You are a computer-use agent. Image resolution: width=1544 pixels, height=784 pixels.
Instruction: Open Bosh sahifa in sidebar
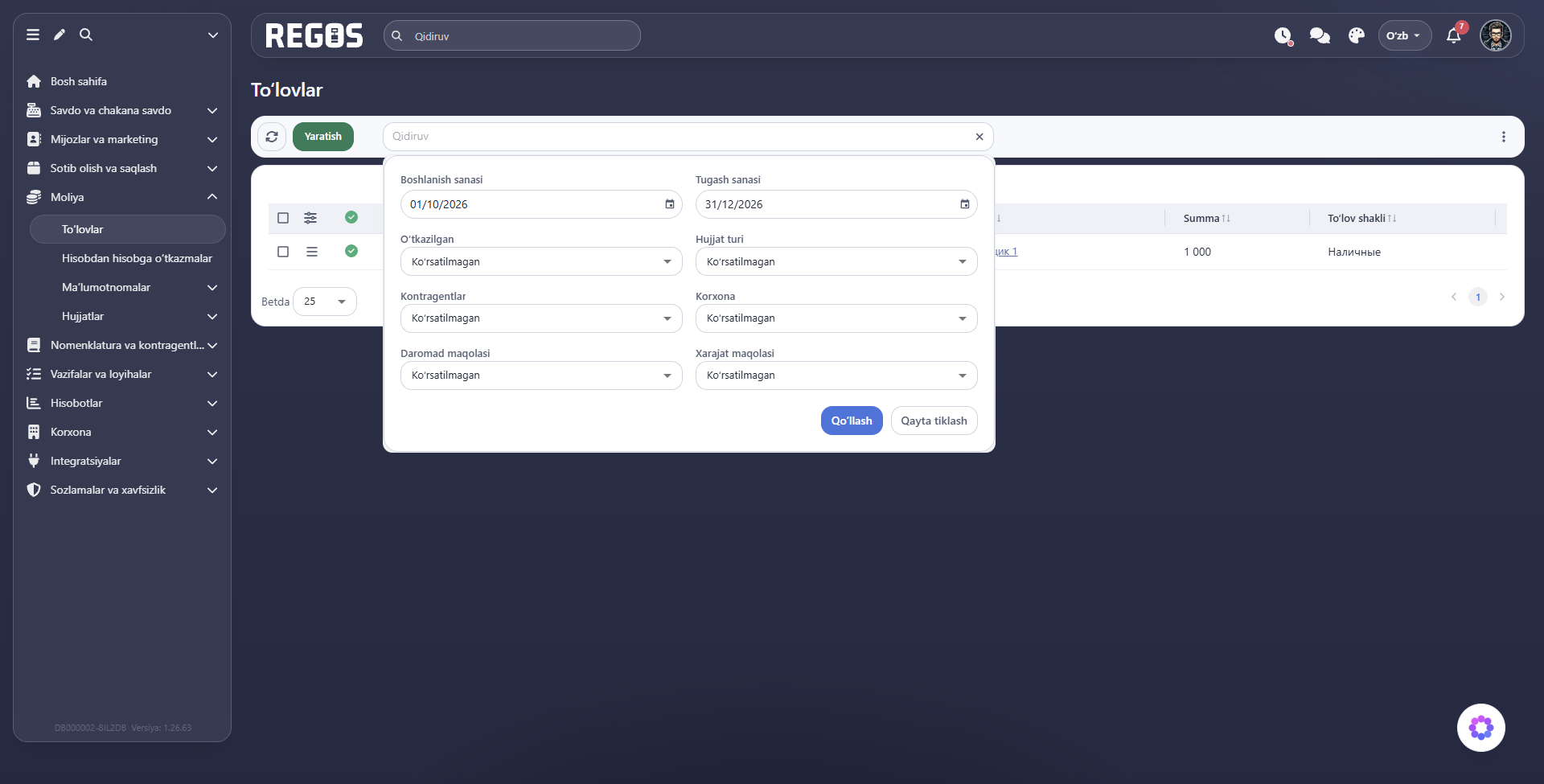click(x=79, y=81)
